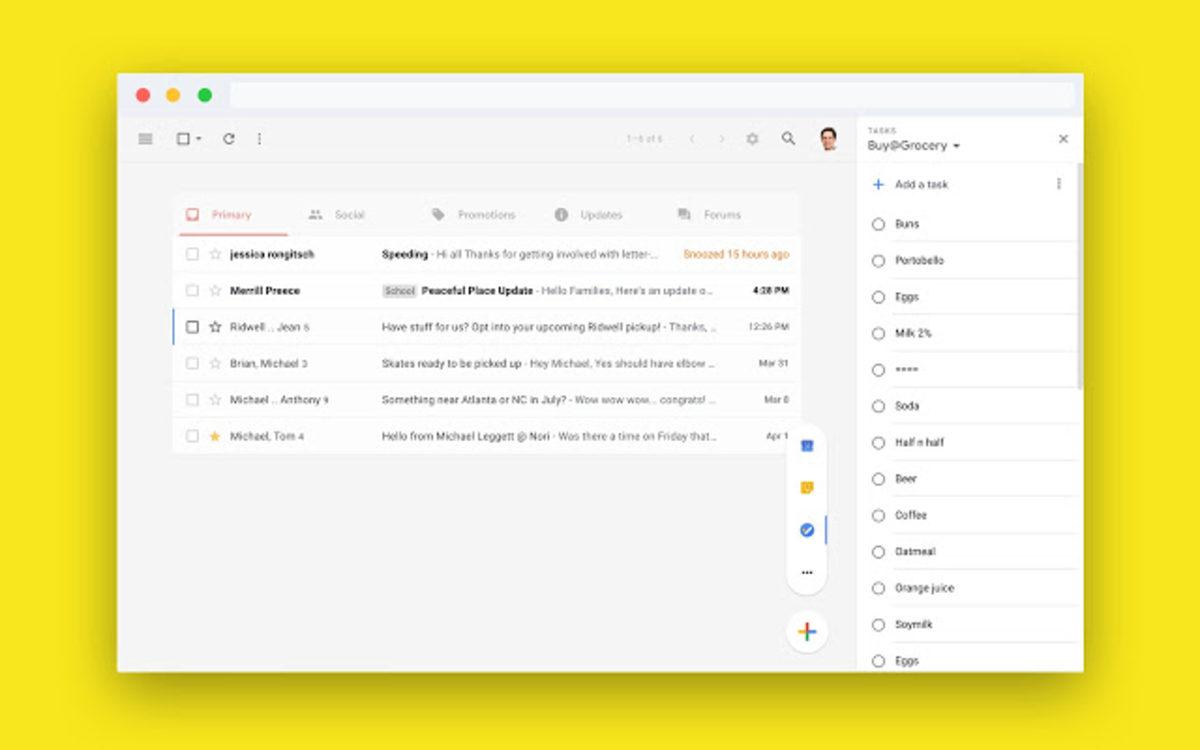This screenshot has height=750, width=1200.
Task: Click Add a task
Action: (x=922, y=185)
